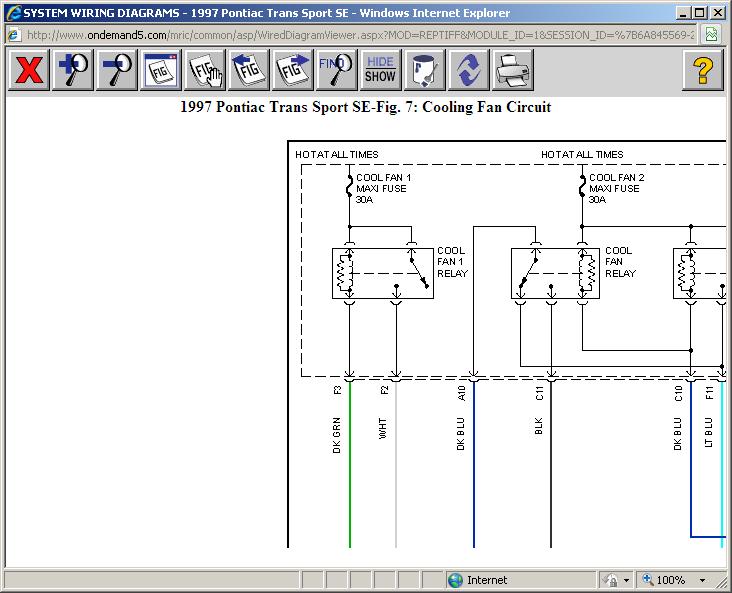Image resolution: width=732 pixels, height=593 pixels.
Task: Click the BLK wire label
Action: (538, 426)
